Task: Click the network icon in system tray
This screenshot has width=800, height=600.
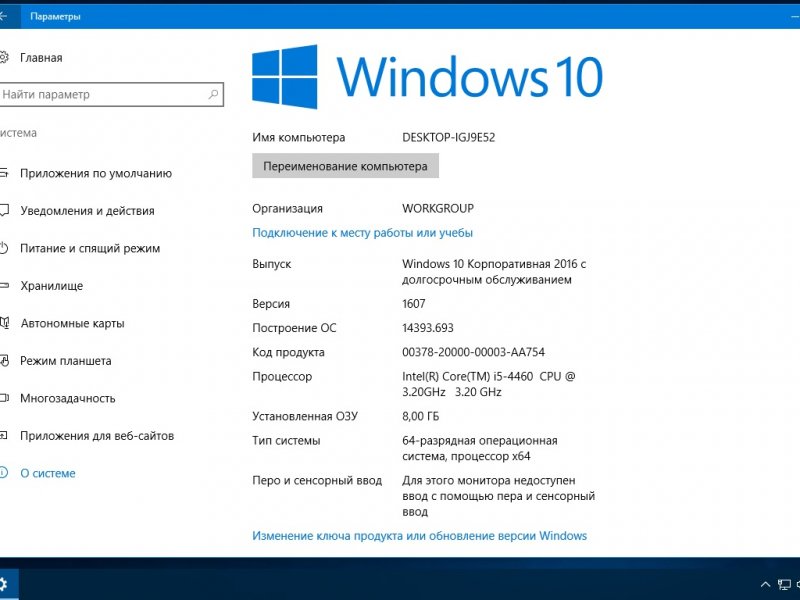Action: coord(784,585)
